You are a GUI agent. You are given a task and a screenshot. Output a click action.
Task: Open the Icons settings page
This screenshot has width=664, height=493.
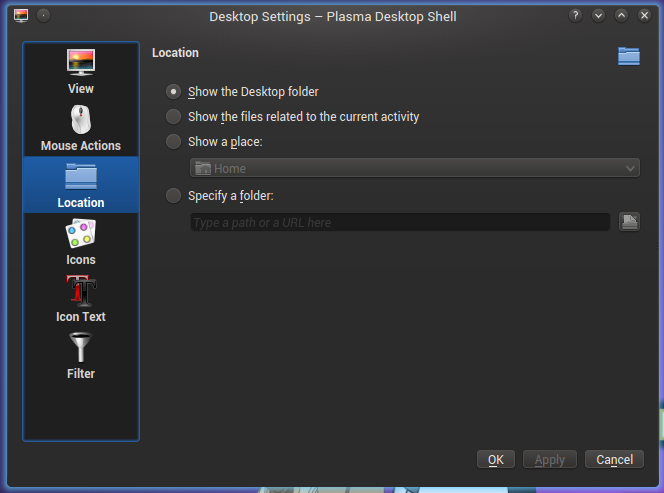point(81,242)
